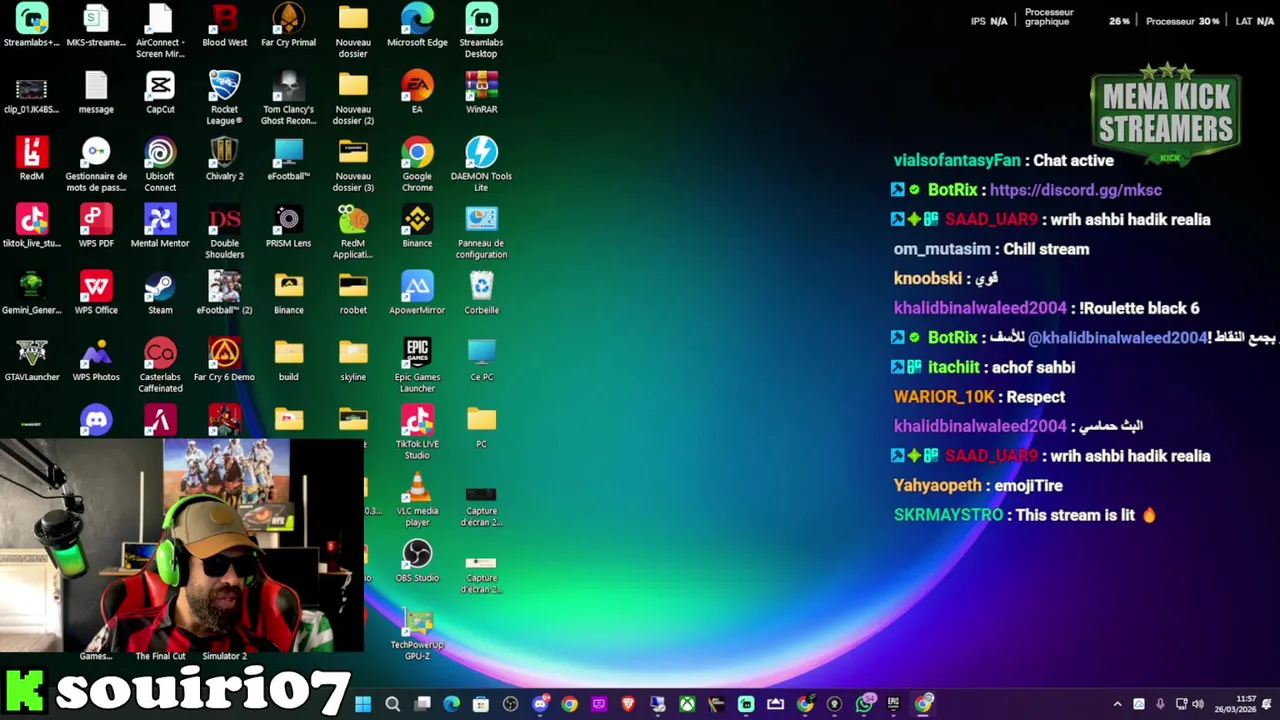Screen dimensions: 1280x720
Task: Switch to Discord in the taskbar
Action: (540, 704)
